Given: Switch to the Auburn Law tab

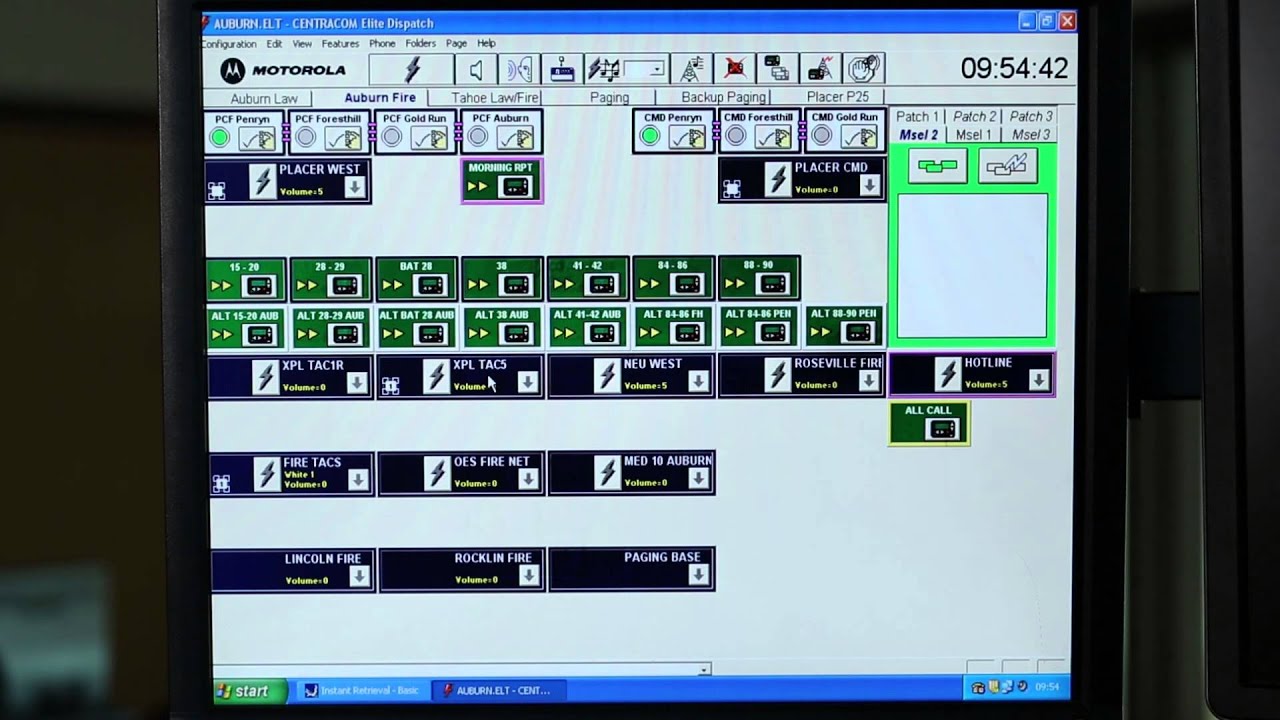Looking at the screenshot, I should [x=264, y=99].
